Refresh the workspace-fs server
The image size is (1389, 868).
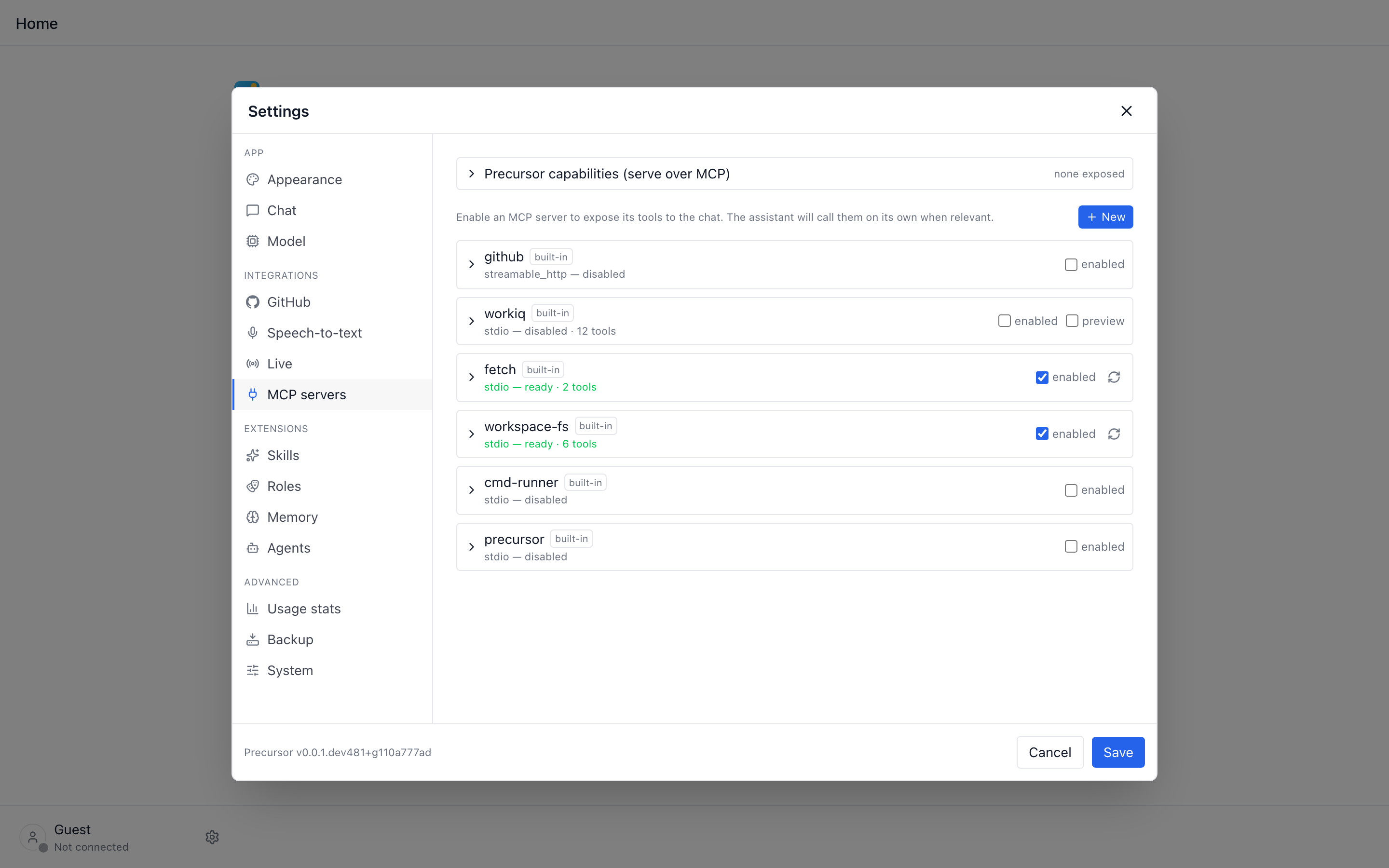pyautogui.click(x=1114, y=434)
